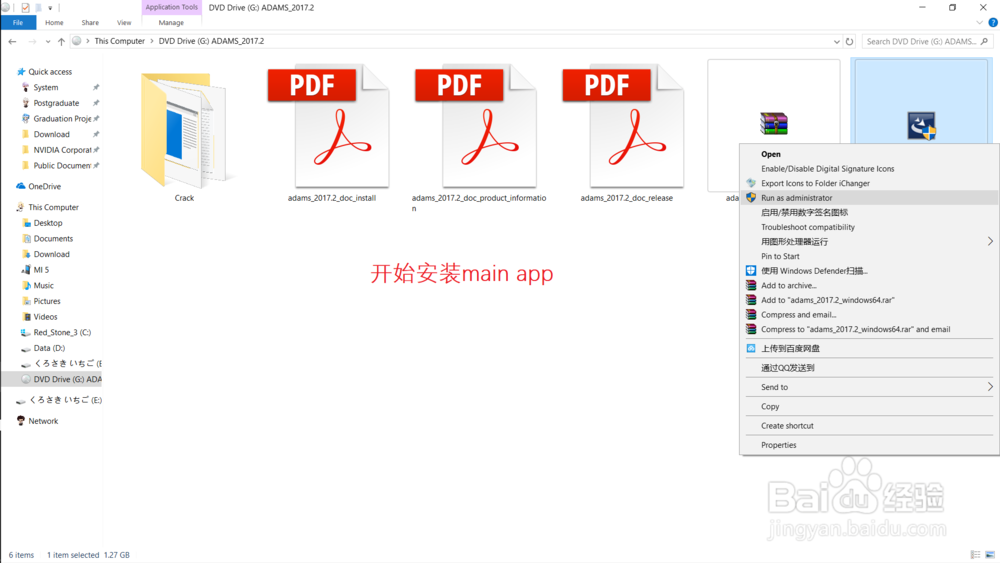This screenshot has width=1000, height=563.
Task: Choose Copy from context menu
Action: [x=869, y=407]
